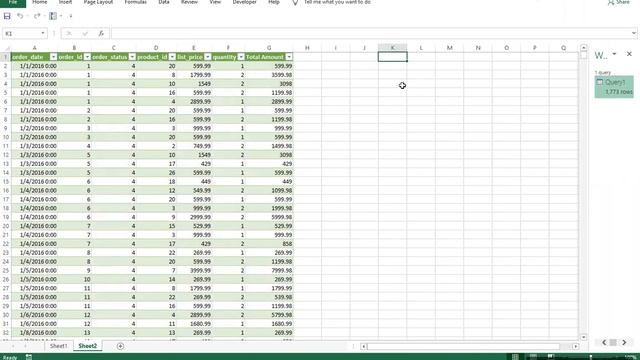Click the Tell me lightbulb search box
This screenshot has height=360, width=640.
331,2
